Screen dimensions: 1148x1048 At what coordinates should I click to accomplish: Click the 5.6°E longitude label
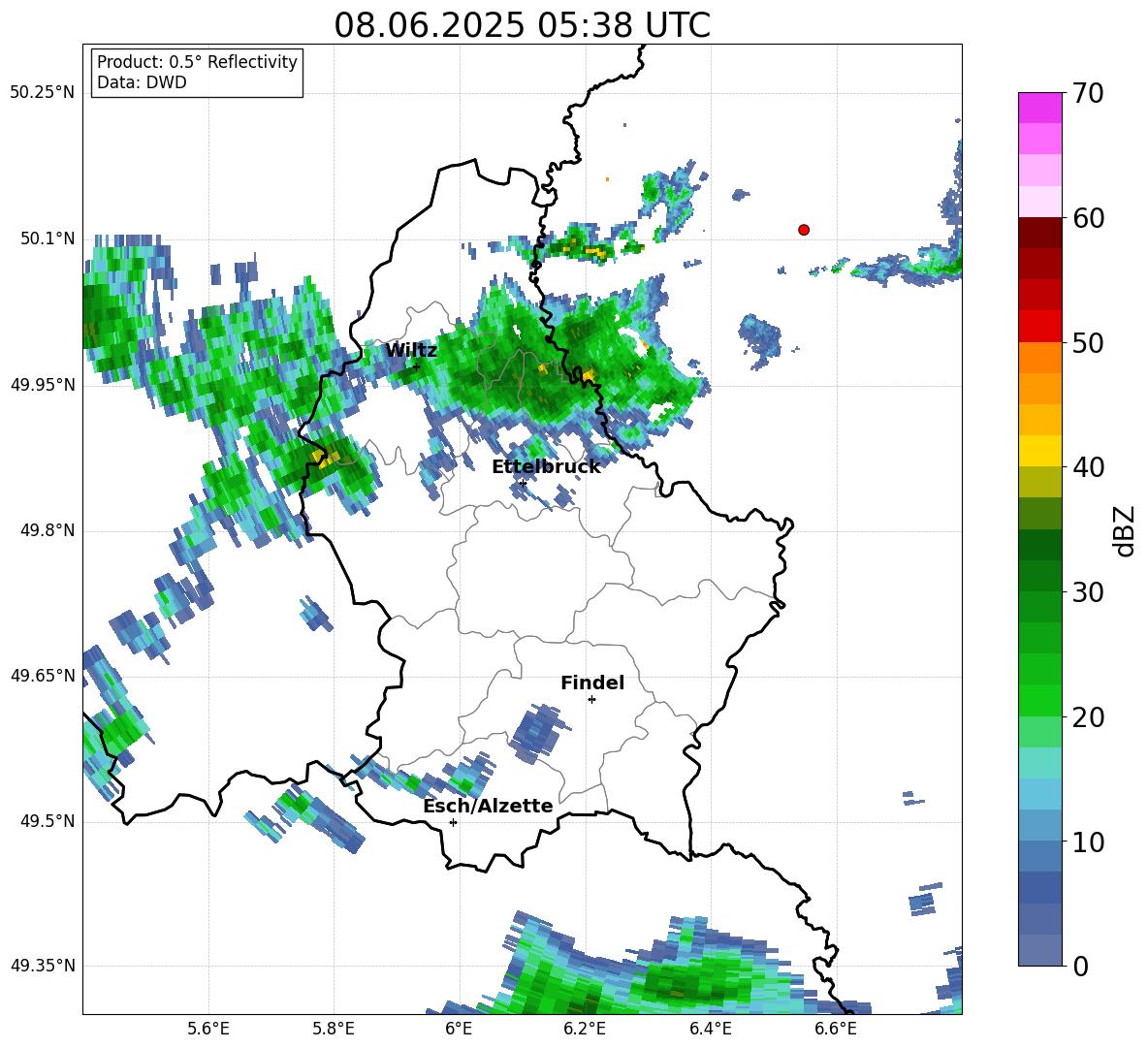(x=208, y=1029)
